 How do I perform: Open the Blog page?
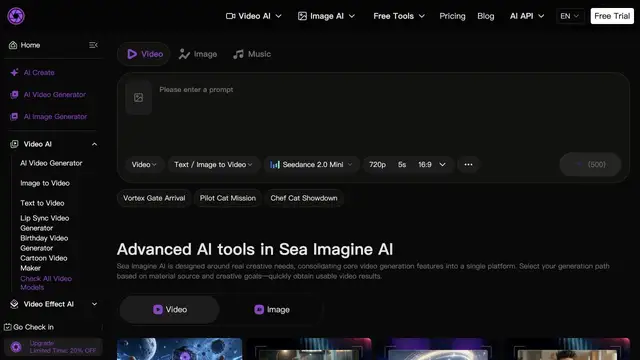coord(486,16)
